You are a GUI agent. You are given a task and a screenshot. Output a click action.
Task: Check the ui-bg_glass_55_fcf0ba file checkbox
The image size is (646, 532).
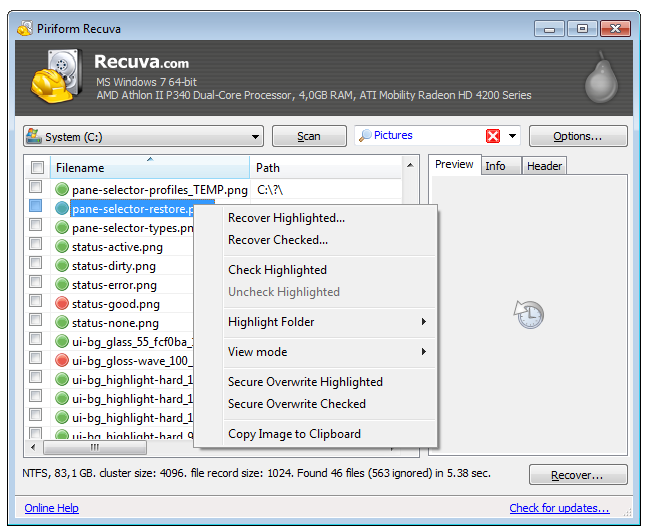click(36, 339)
